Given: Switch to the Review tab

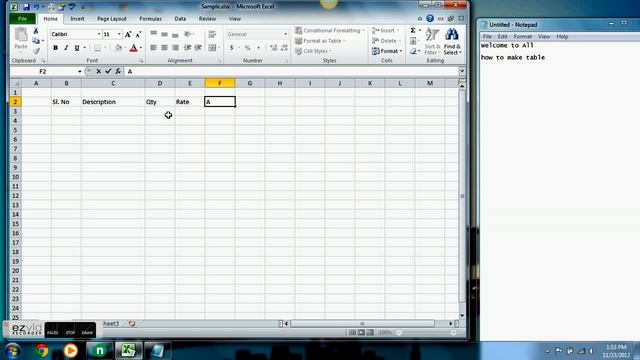Looking at the screenshot, I should (207, 19).
